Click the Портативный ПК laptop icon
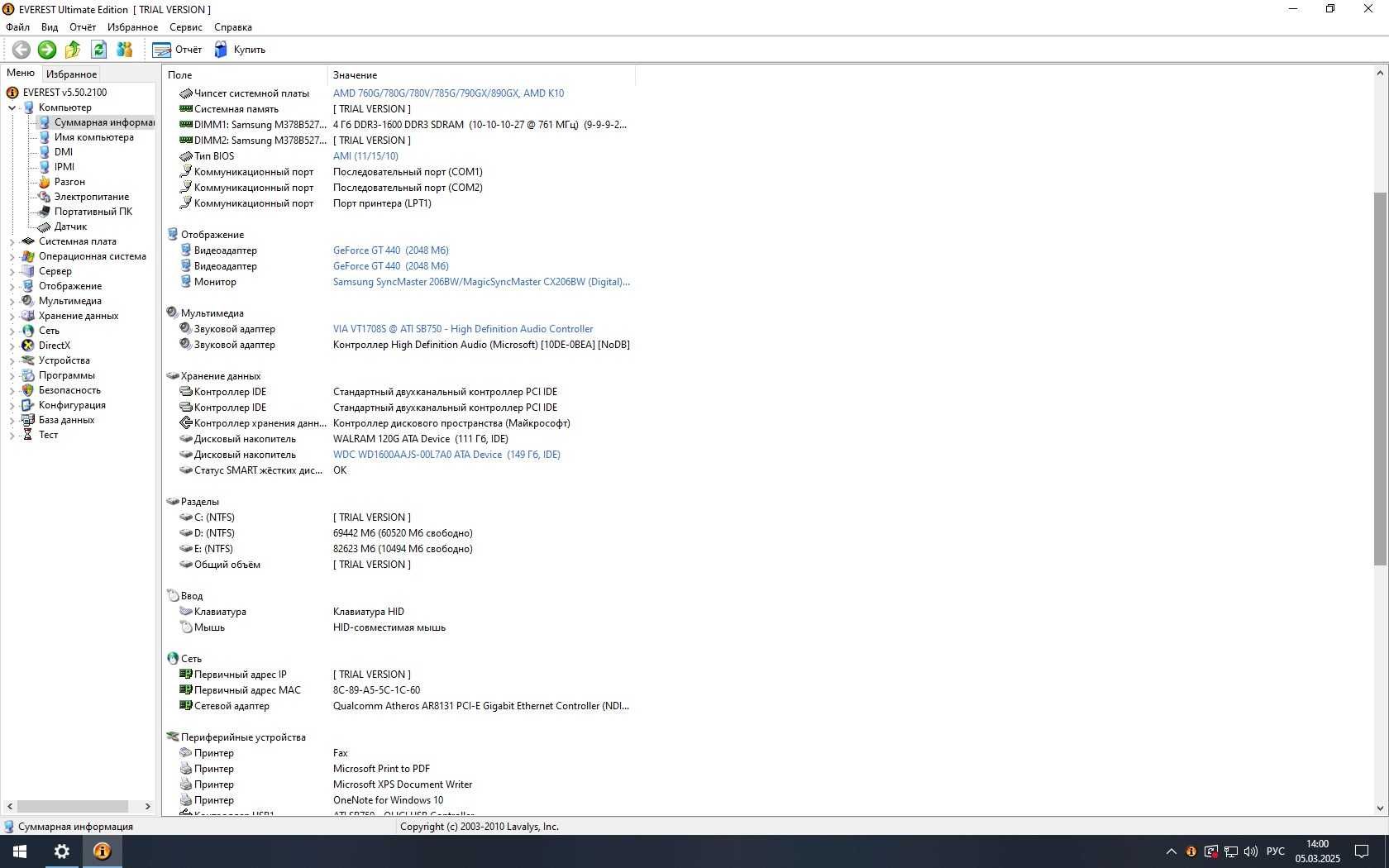 [44, 212]
